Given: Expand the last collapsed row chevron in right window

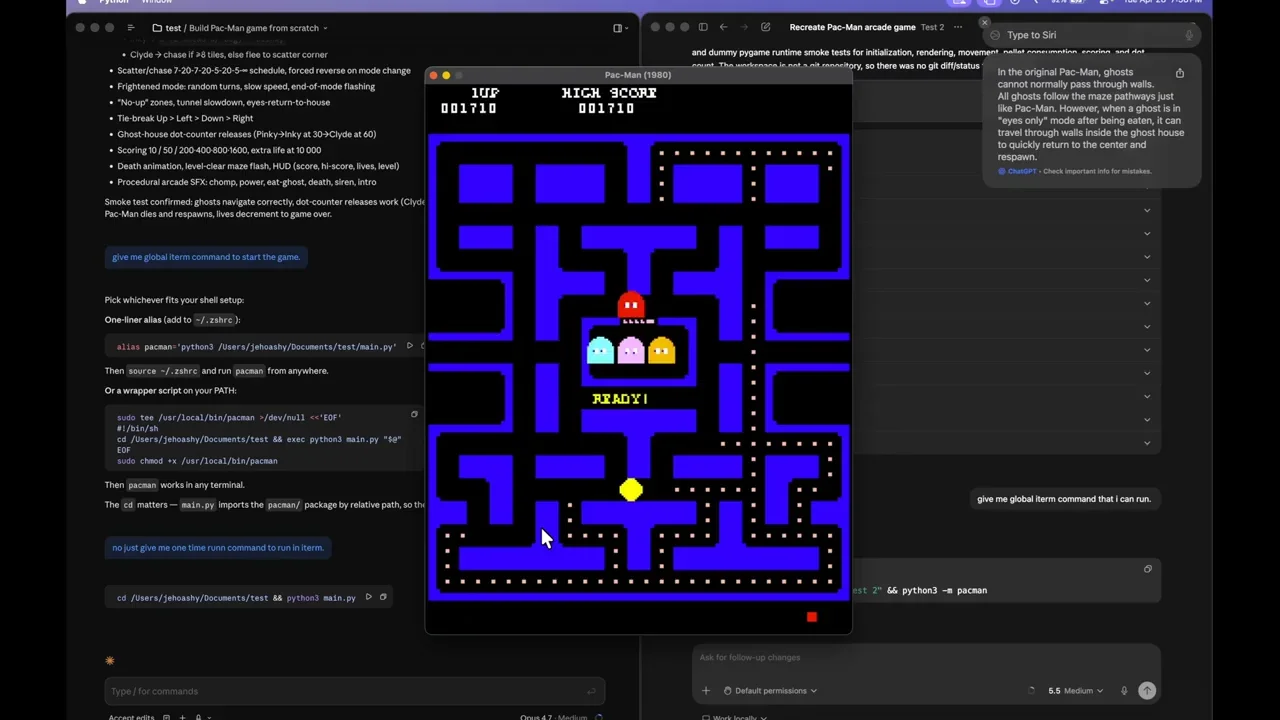Looking at the screenshot, I should [1147, 442].
